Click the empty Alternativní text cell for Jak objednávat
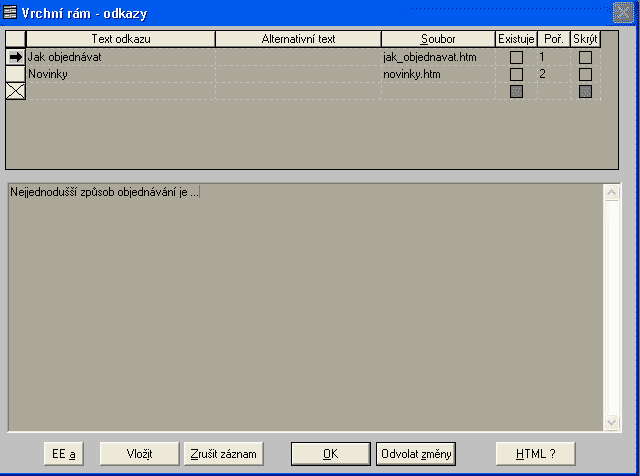Image resolution: width=640 pixels, height=476 pixels. 298,57
